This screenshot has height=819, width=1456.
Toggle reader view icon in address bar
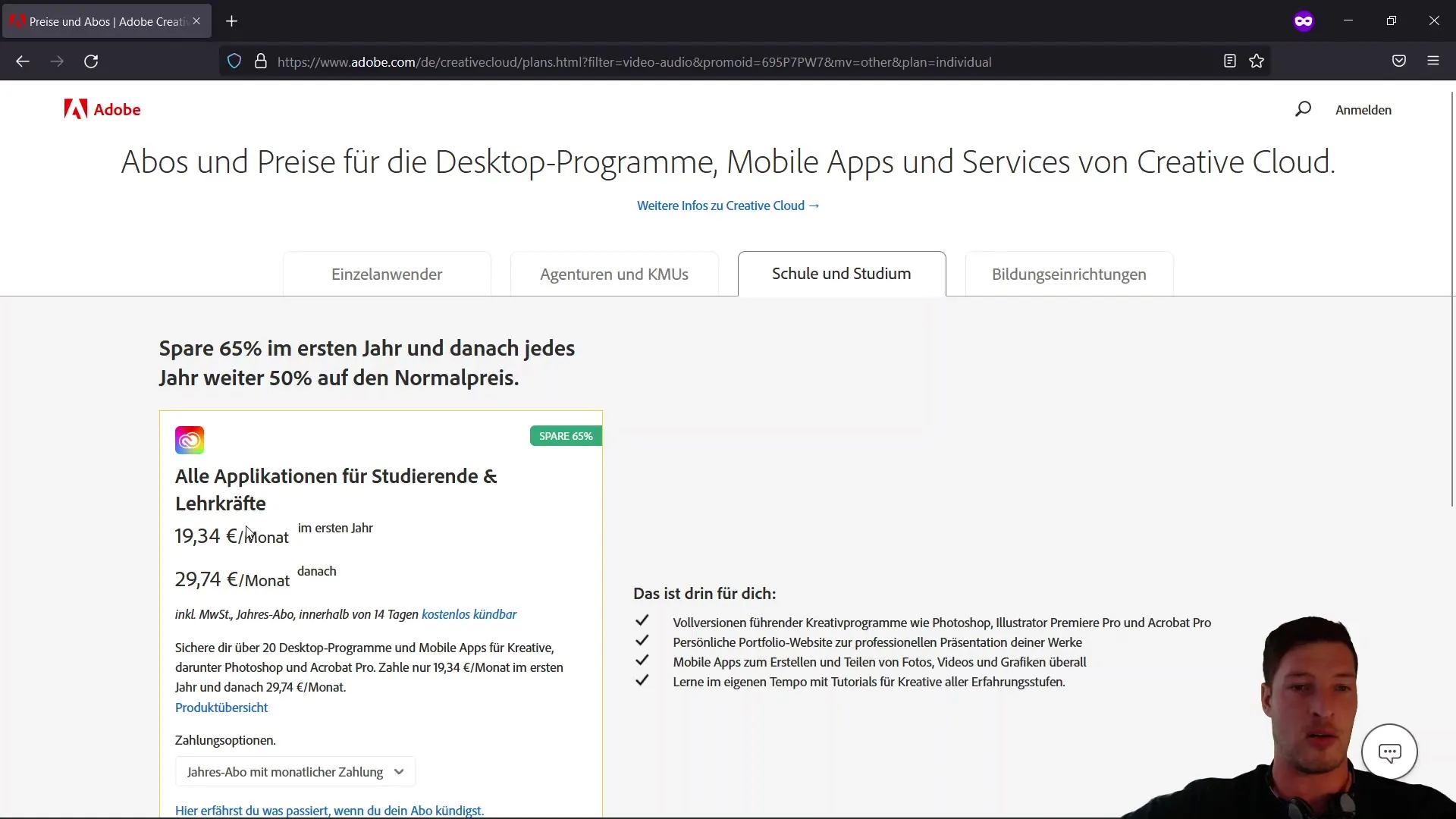(1230, 61)
